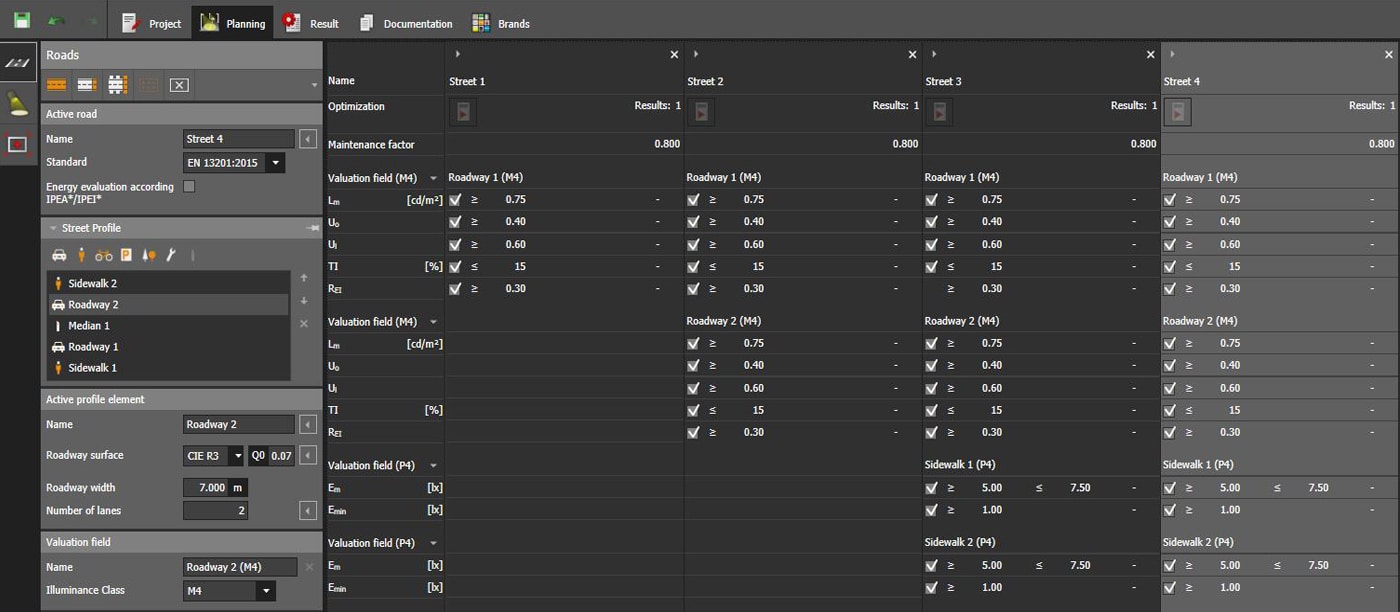Screen dimensions: 1400x612
Task: Switch to the Project tab
Action: click(152, 23)
